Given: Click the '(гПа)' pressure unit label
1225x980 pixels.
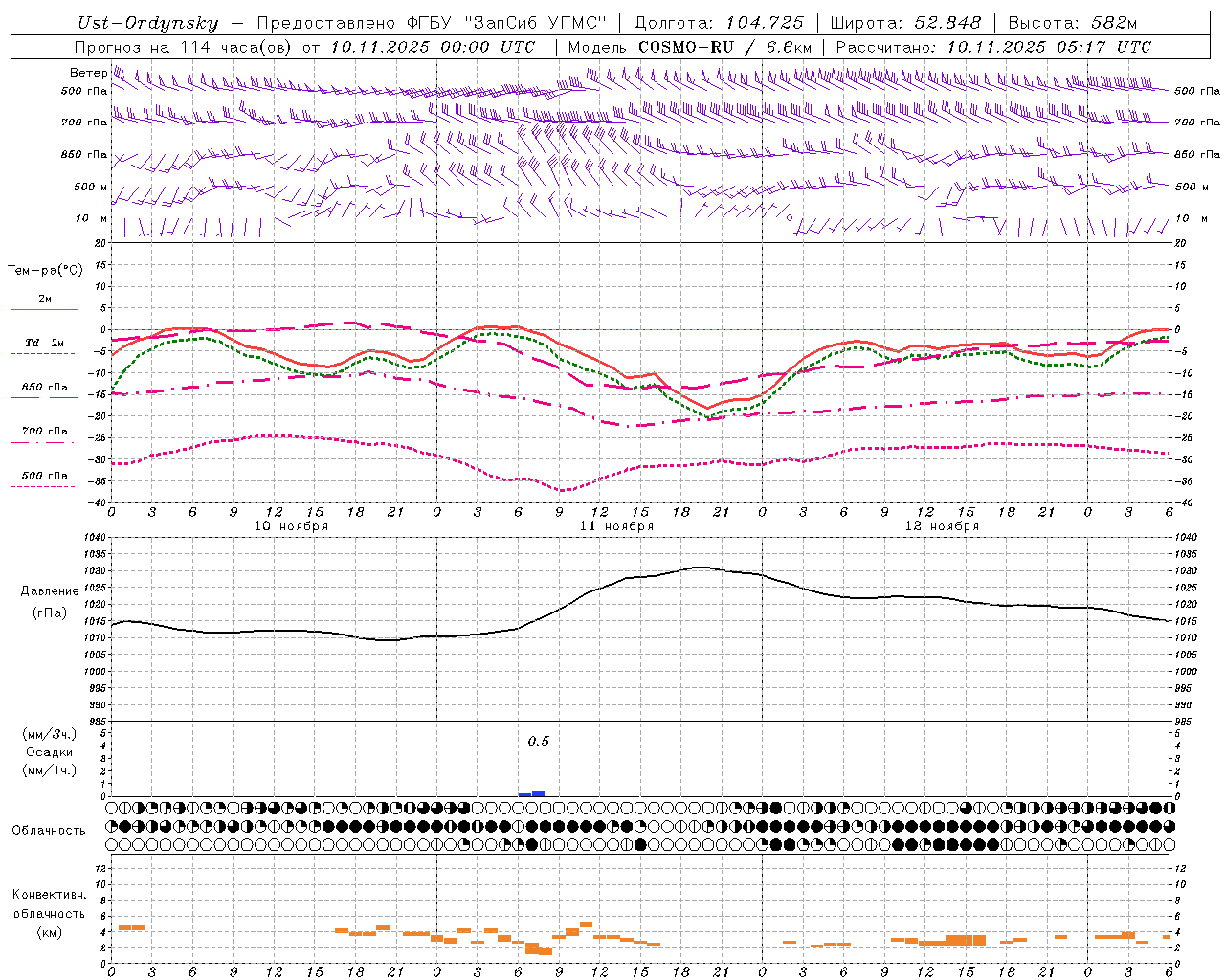Looking at the screenshot, I should point(50,612).
